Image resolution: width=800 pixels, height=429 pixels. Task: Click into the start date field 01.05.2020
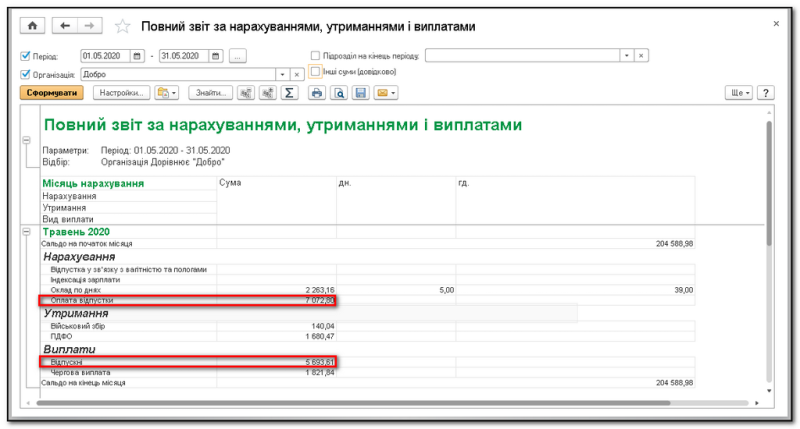106,56
